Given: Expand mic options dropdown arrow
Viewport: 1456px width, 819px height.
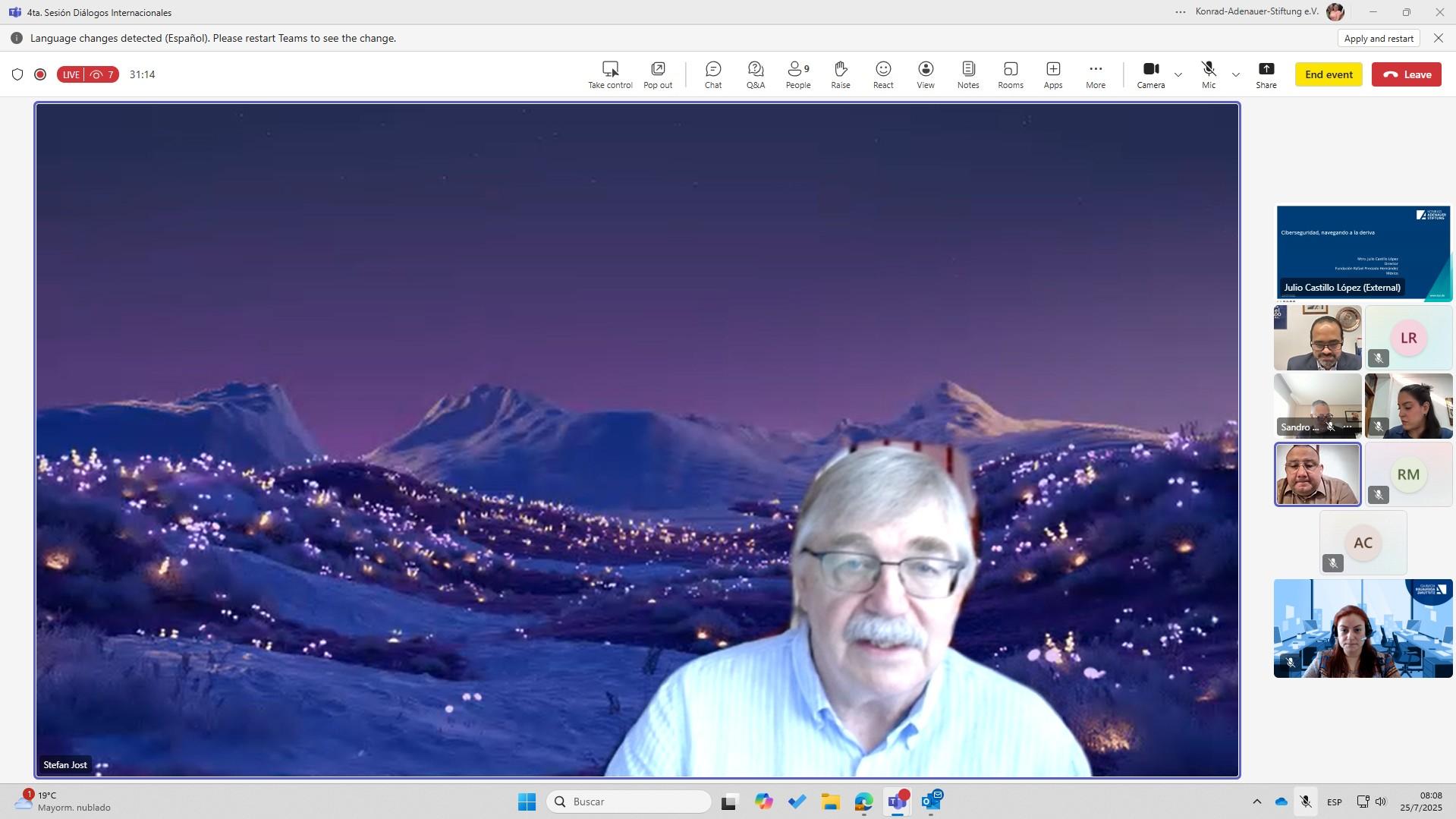Looking at the screenshot, I should (1236, 74).
